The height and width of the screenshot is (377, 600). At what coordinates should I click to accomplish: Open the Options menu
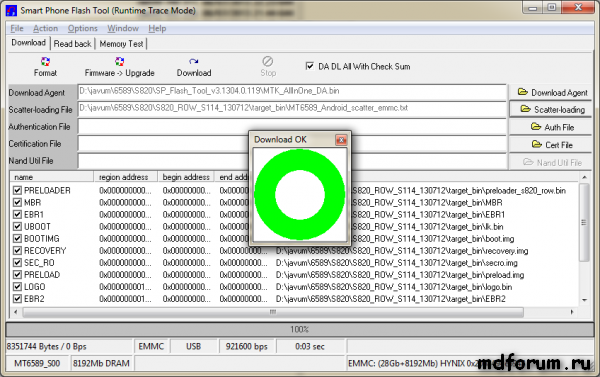click(83, 28)
